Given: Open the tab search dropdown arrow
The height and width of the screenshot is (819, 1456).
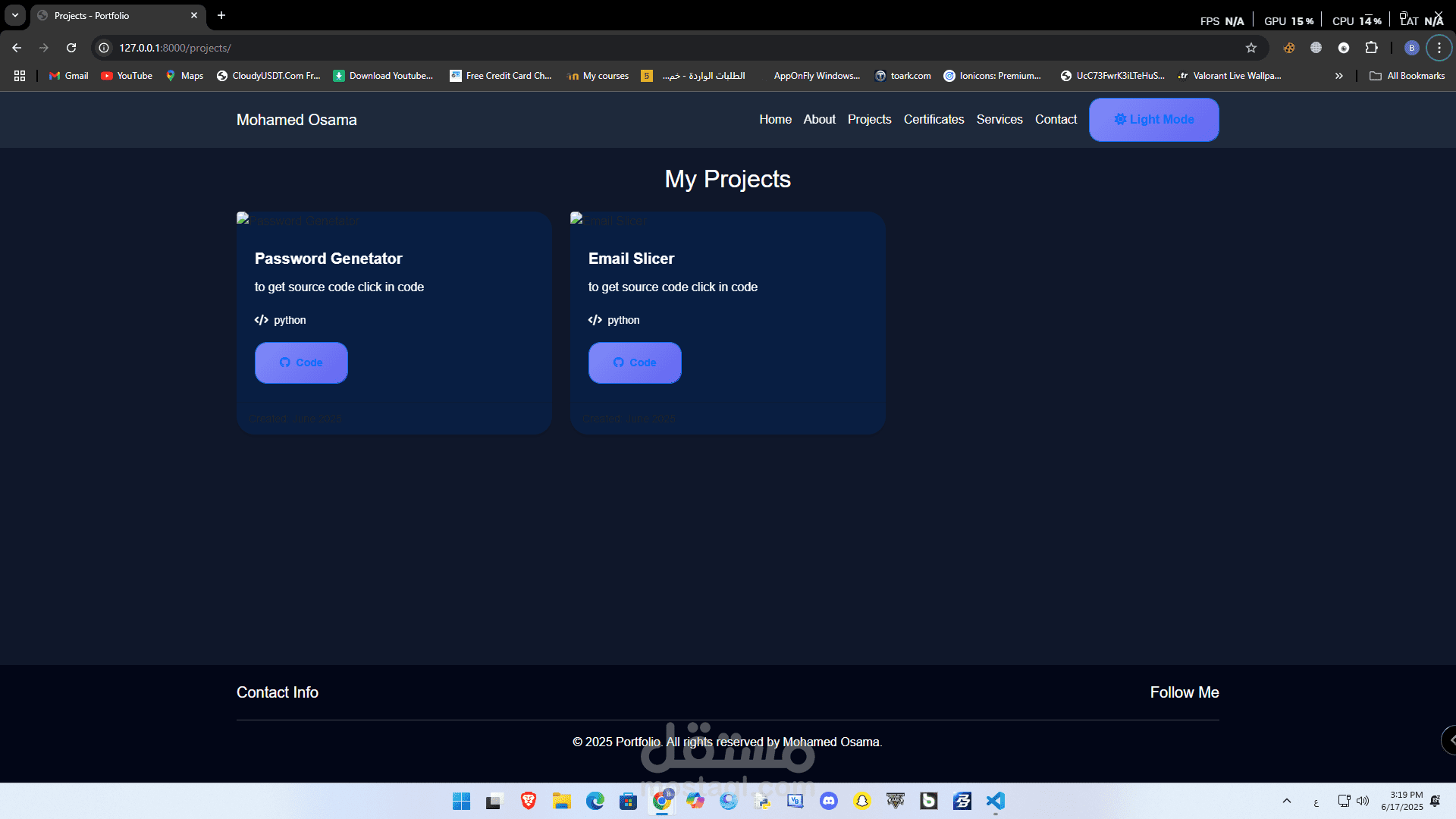Looking at the screenshot, I should tap(14, 15).
